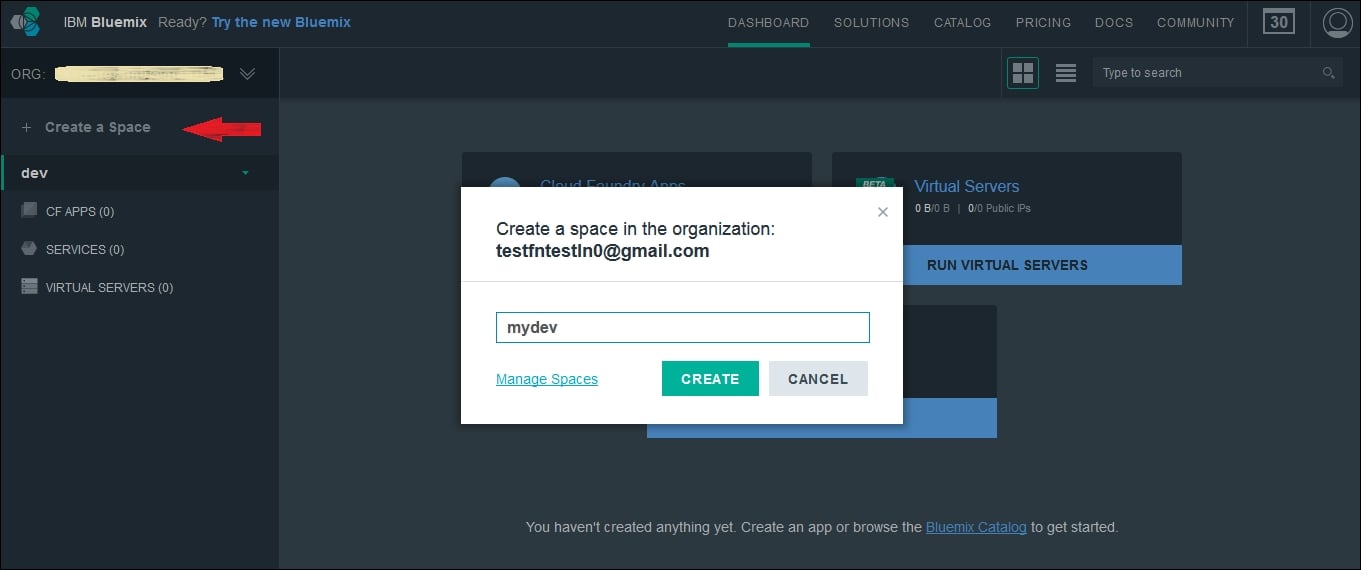Open the PRICING menu
The image size is (1361, 570).
[1043, 22]
